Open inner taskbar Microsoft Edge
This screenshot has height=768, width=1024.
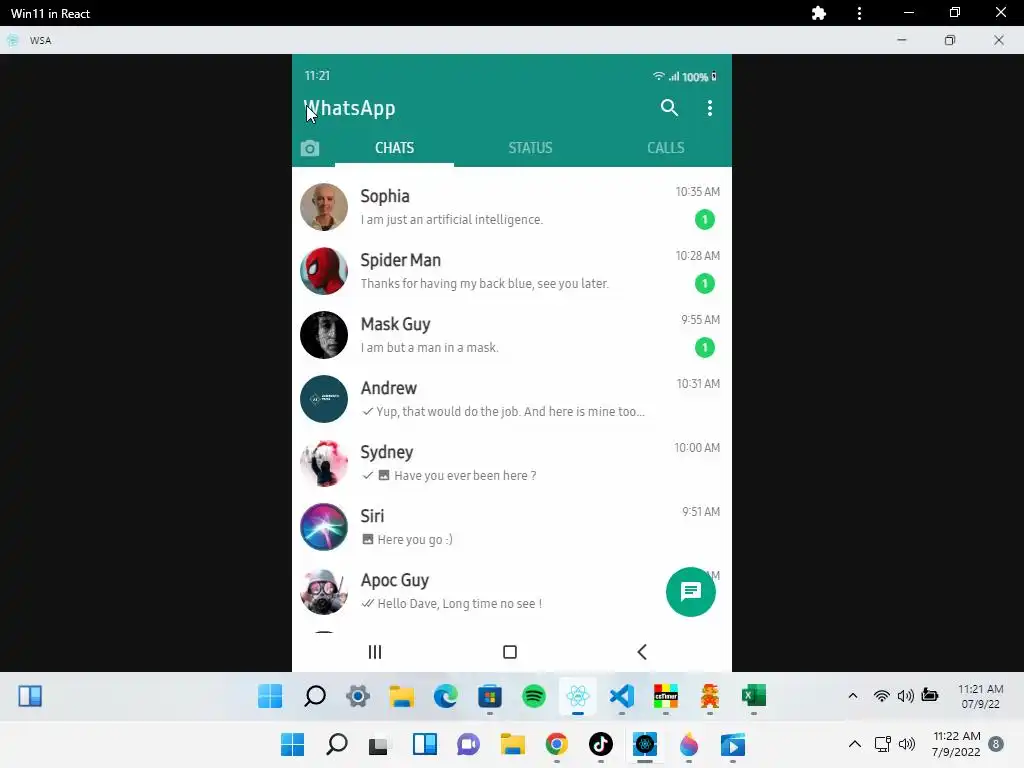tap(445, 696)
